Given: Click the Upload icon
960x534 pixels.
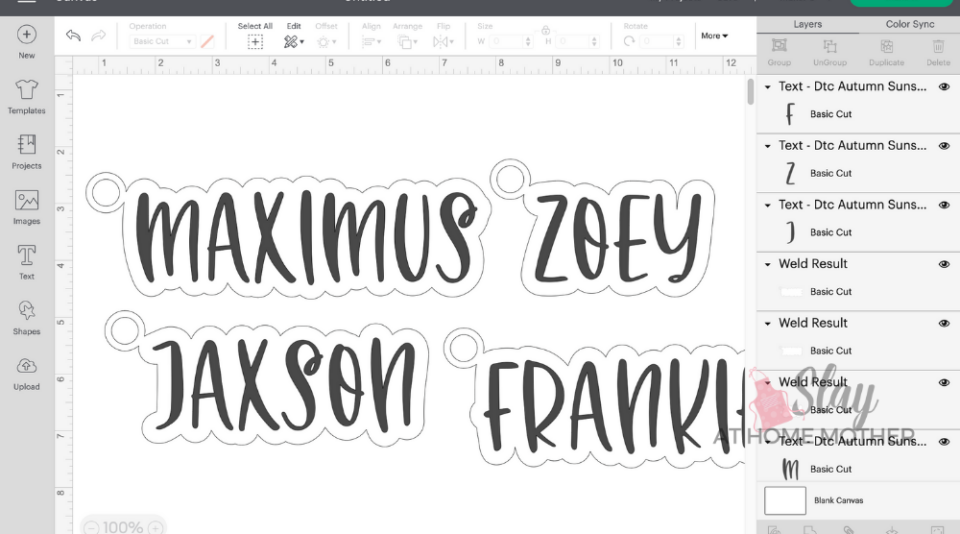Looking at the screenshot, I should pyautogui.click(x=27, y=370).
